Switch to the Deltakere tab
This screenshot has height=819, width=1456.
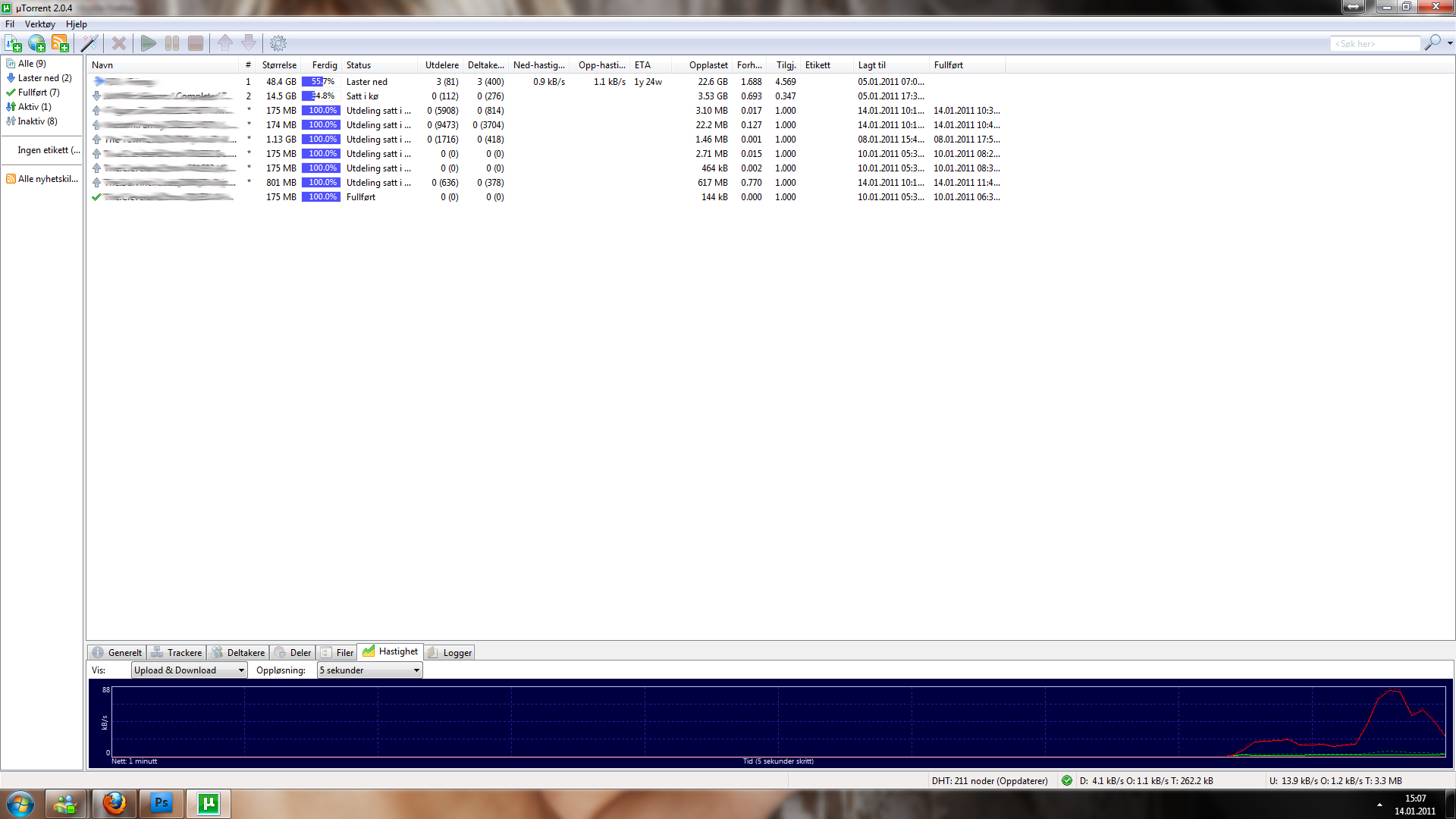click(237, 652)
